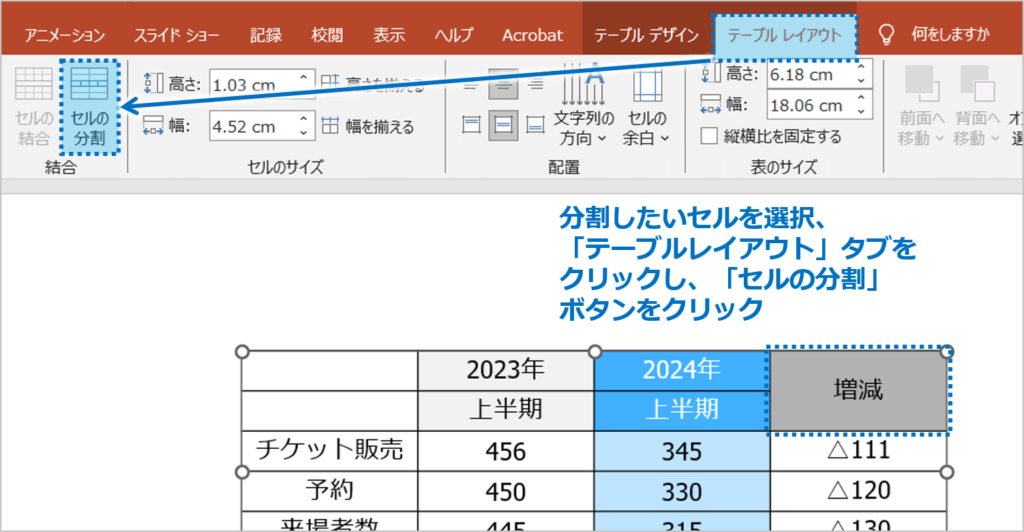Select top vertical alignment icon
This screenshot has height=532, width=1024.
(x=471, y=125)
